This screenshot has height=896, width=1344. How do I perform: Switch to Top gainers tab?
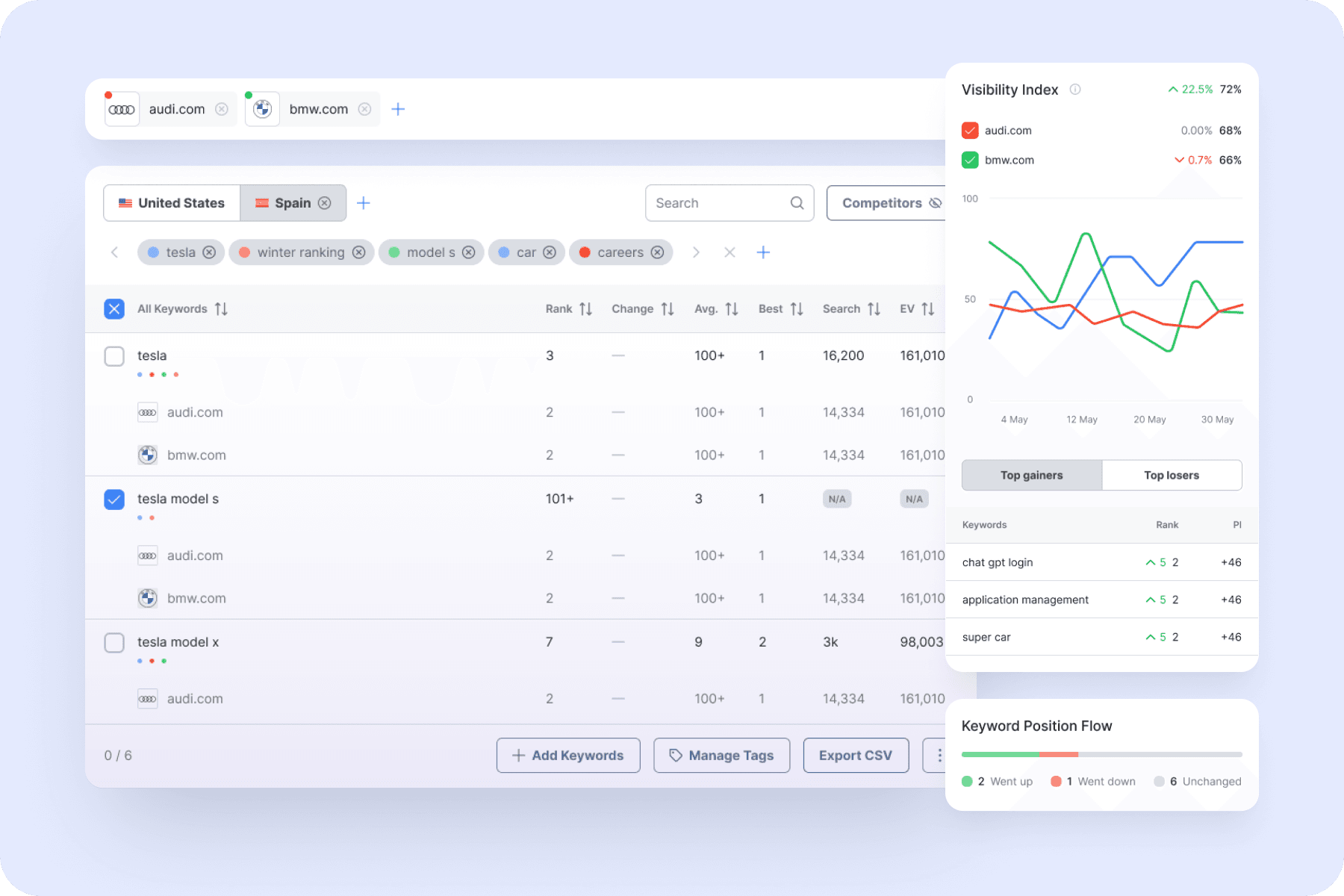point(1032,476)
